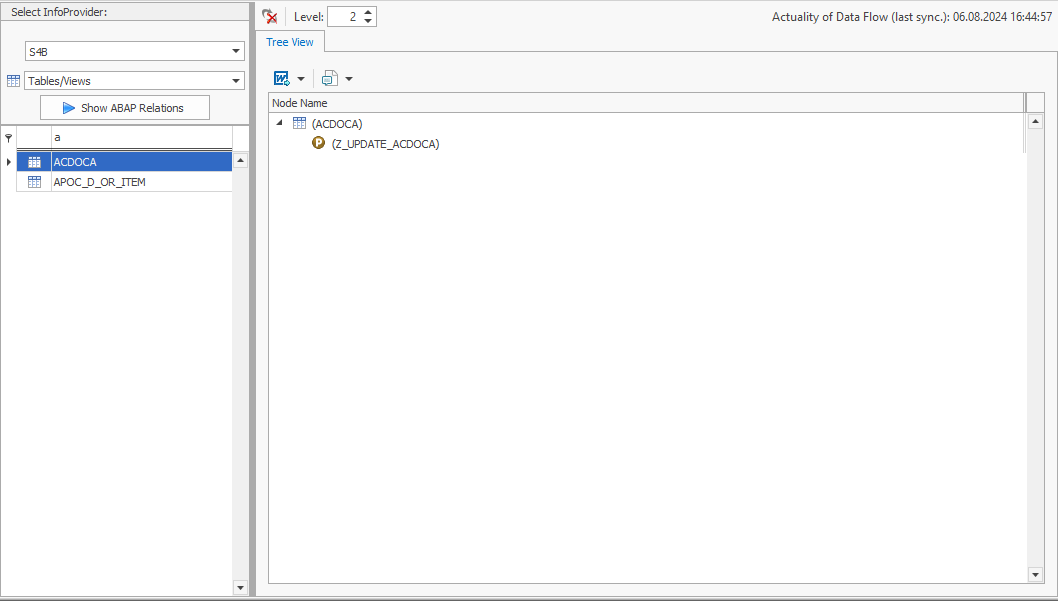The image size is (1058, 601).
Task: Increase the Level value with up arrow
Action: pos(369,12)
